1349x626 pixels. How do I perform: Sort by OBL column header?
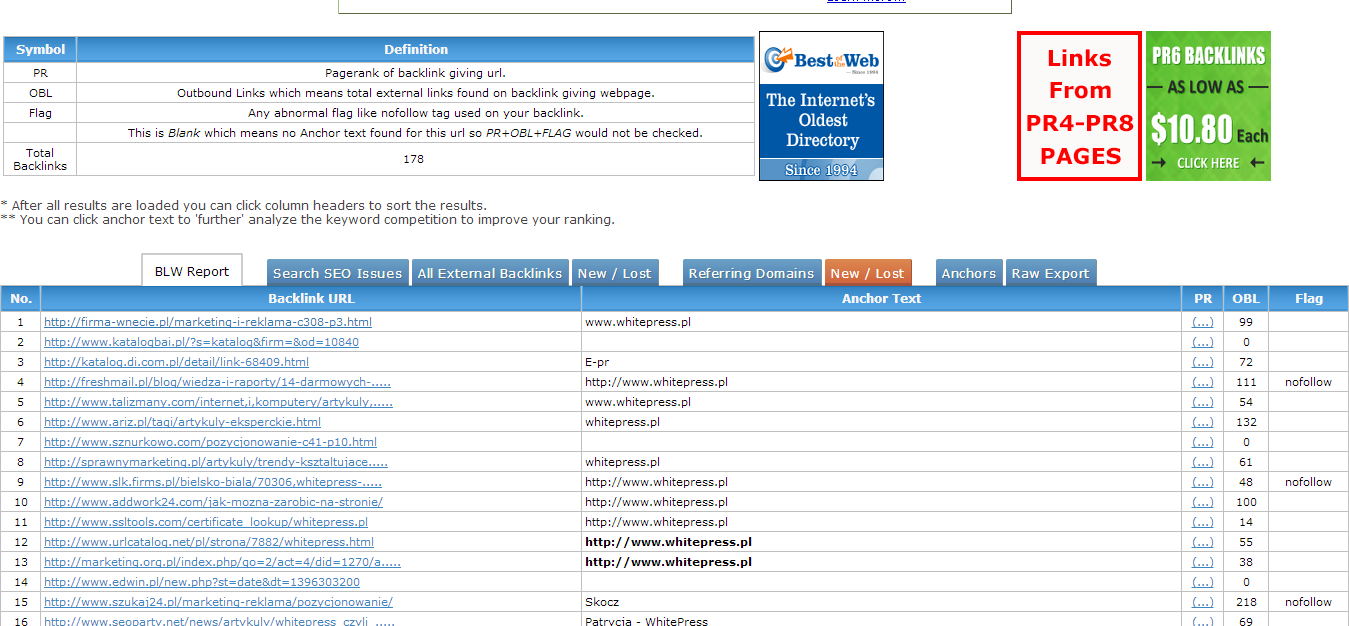1246,298
